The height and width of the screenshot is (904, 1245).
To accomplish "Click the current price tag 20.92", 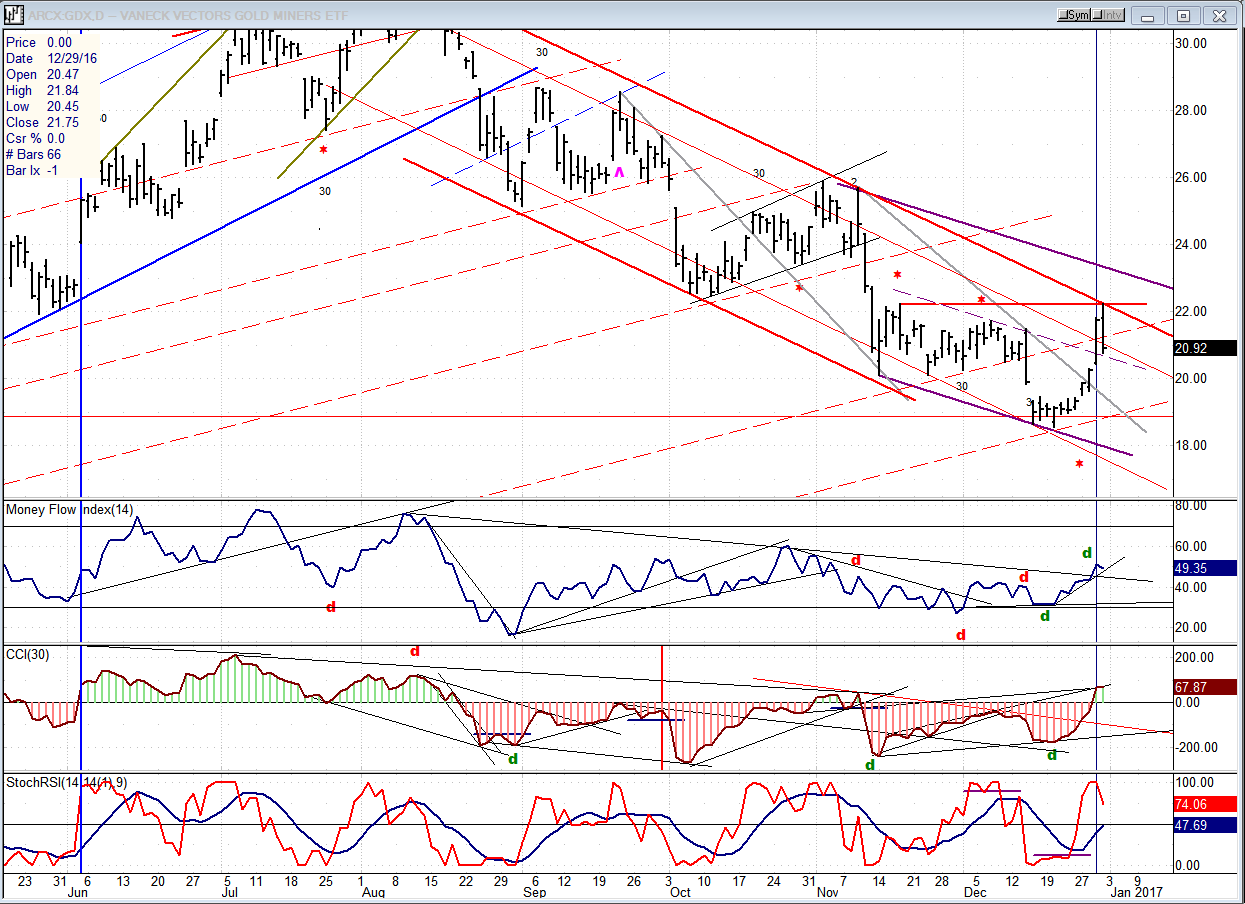I will click(1205, 348).
